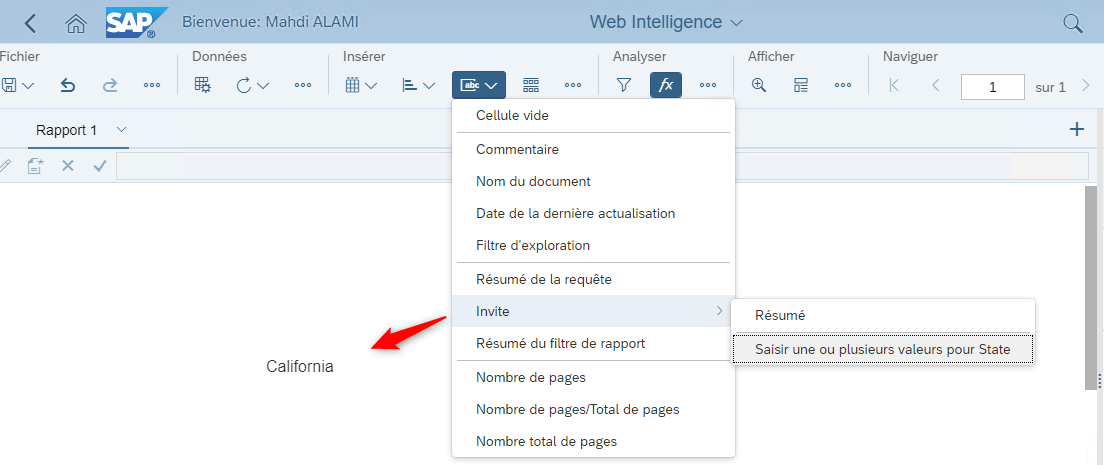Click the filter funnel icon in Analyser

[x=623, y=85]
